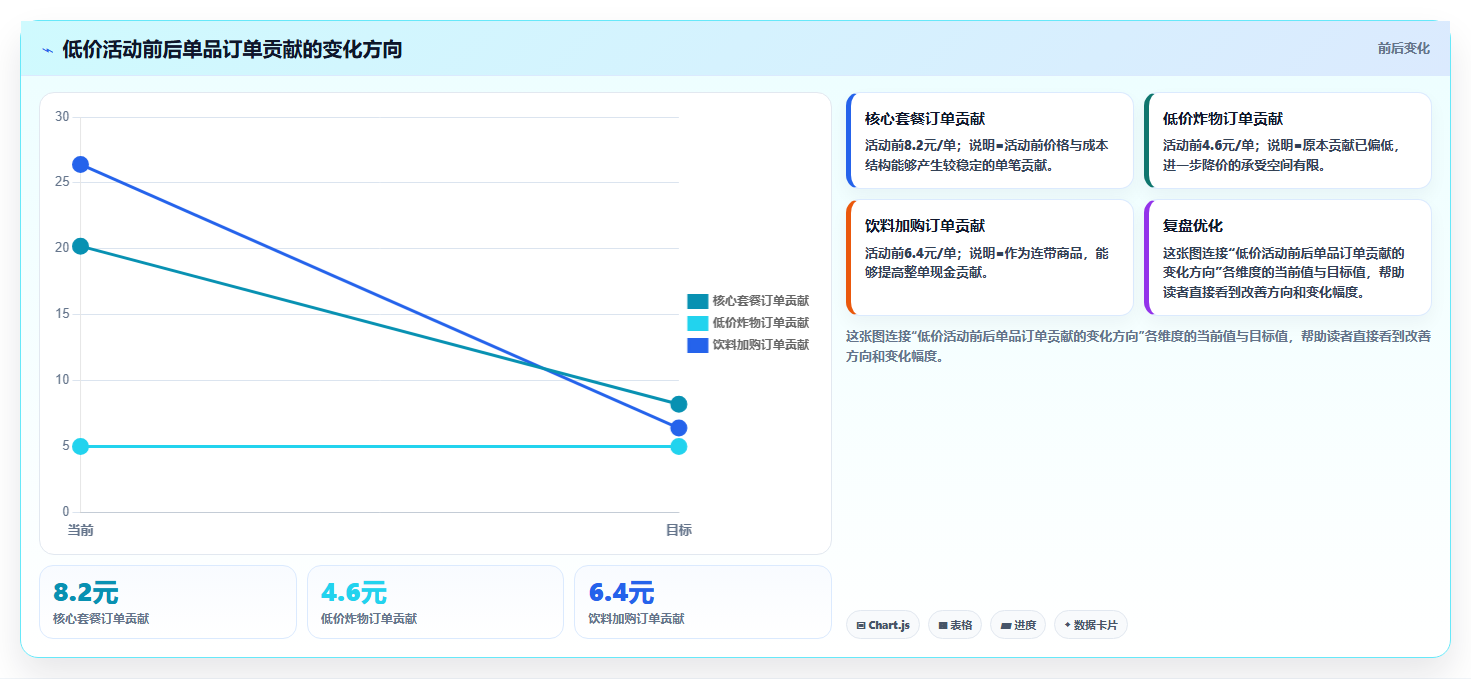Click the 8.2元 stat value

tap(86, 593)
